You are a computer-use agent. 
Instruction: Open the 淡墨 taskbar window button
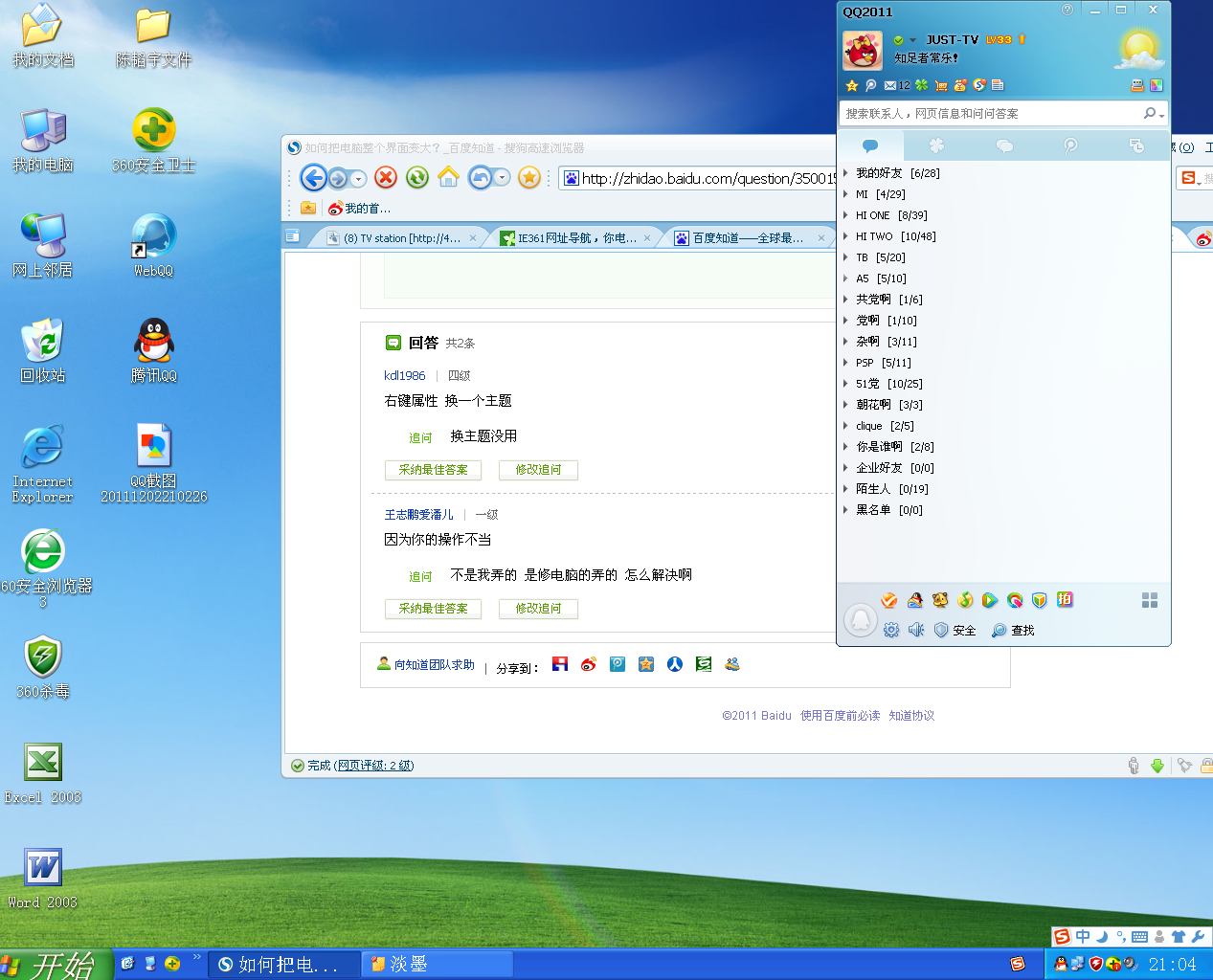pos(438,965)
